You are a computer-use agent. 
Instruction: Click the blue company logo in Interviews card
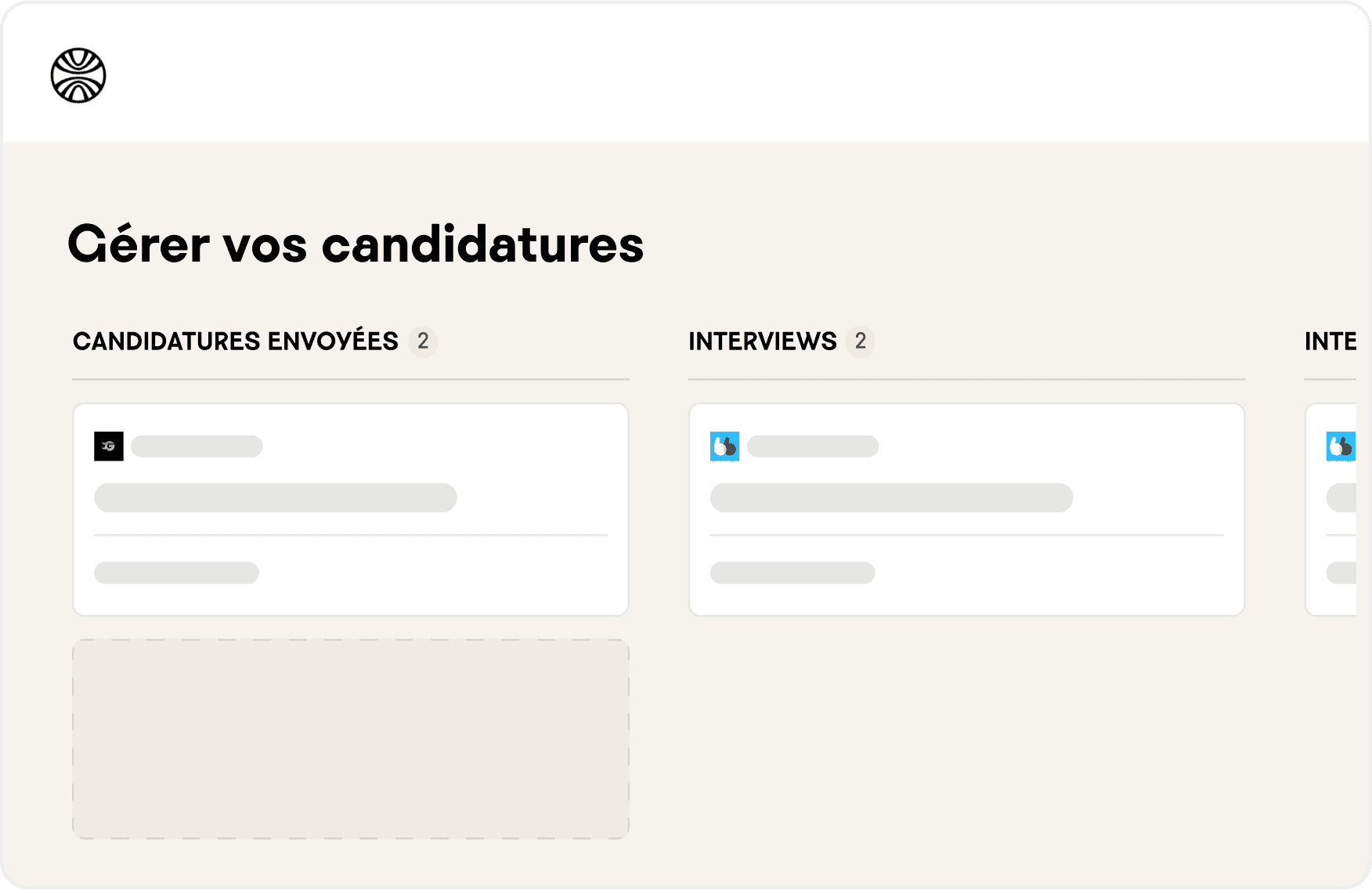724,446
